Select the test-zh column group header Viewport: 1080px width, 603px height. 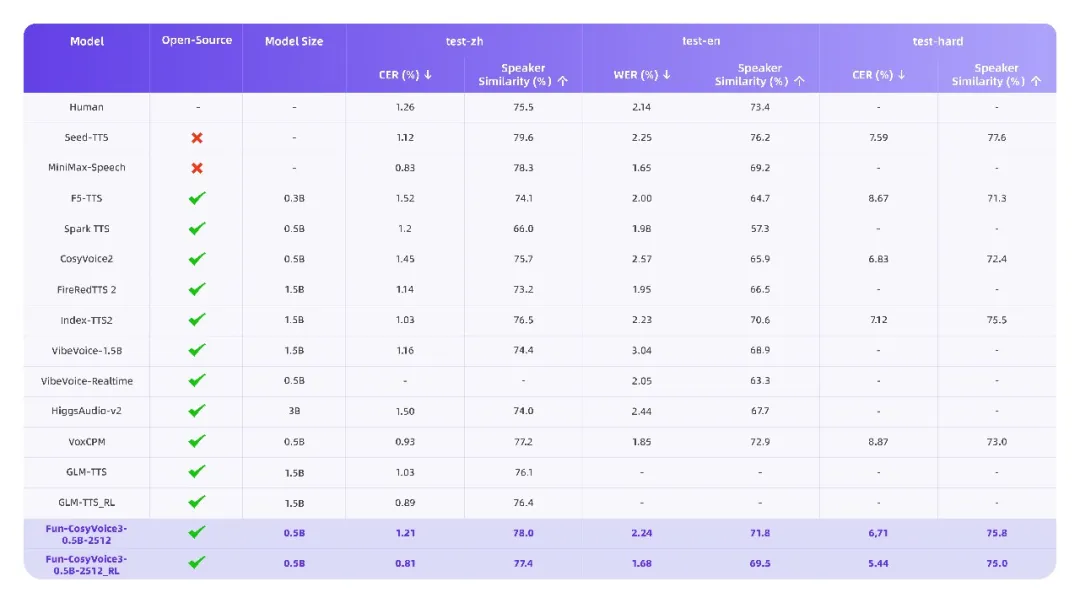pyautogui.click(x=464, y=41)
